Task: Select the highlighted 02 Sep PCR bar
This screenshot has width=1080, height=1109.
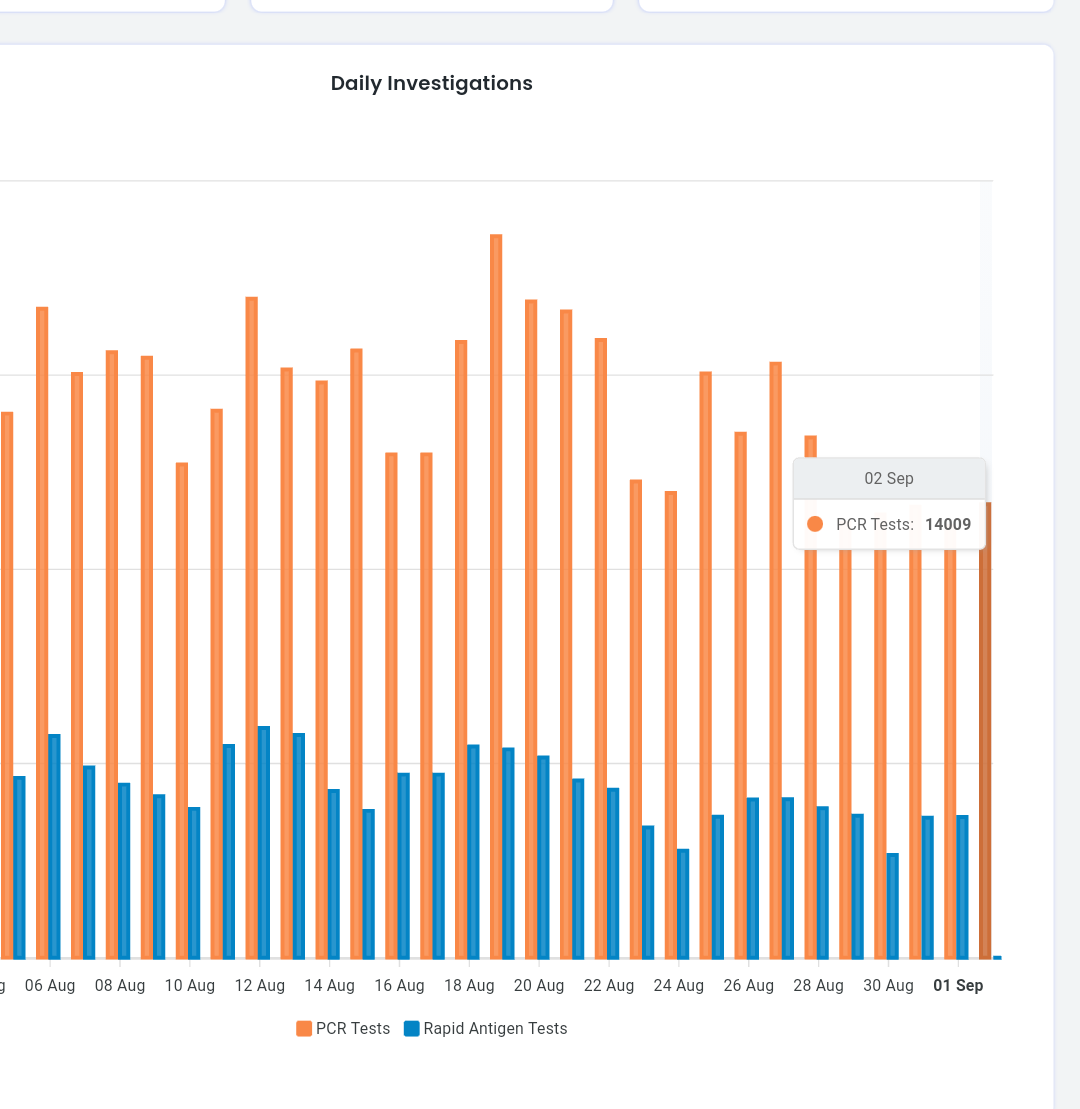Action: tap(985, 731)
